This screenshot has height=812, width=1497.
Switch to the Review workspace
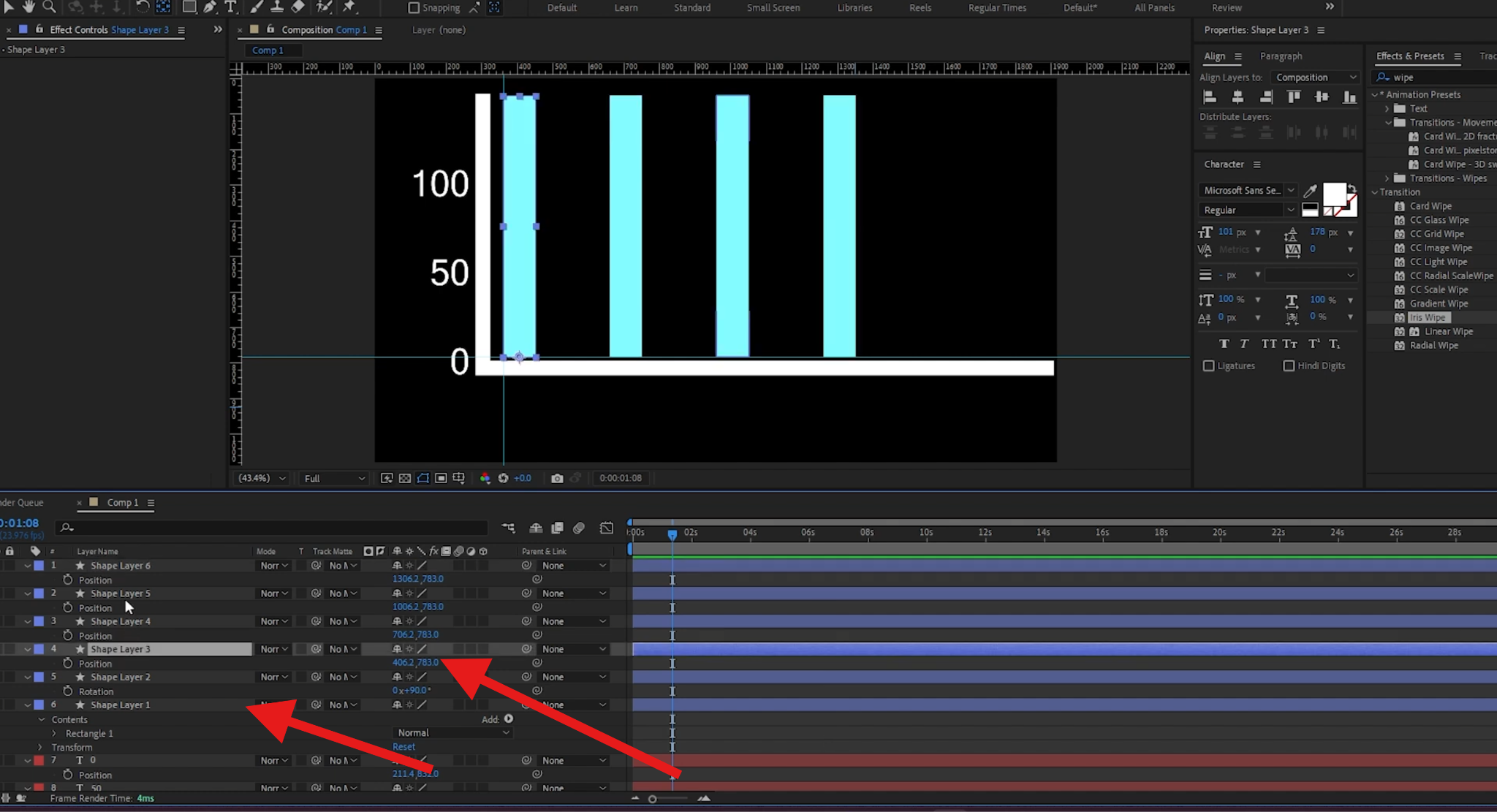coord(1226,8)
